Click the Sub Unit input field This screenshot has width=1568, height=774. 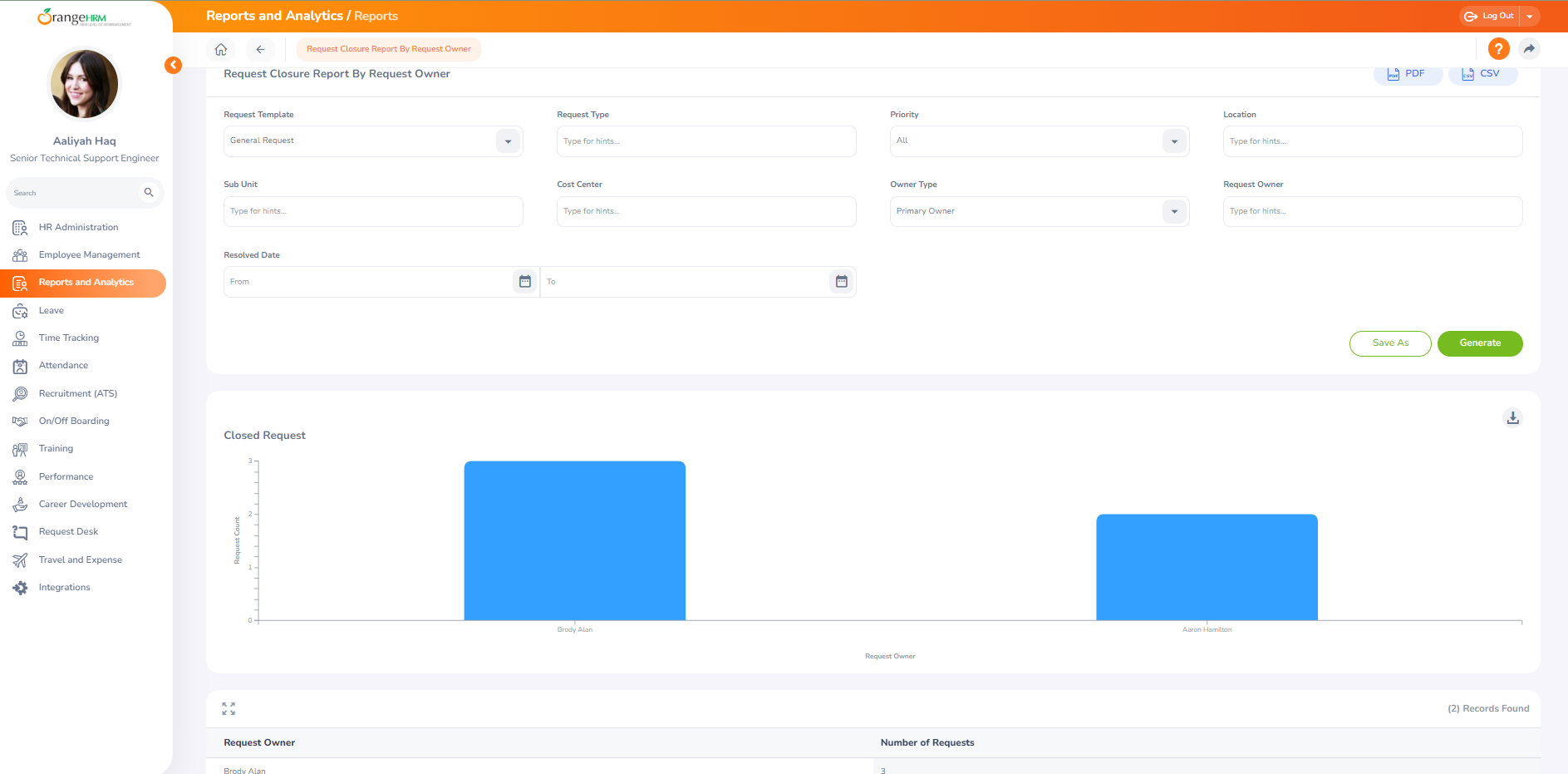tap(373, 211)
